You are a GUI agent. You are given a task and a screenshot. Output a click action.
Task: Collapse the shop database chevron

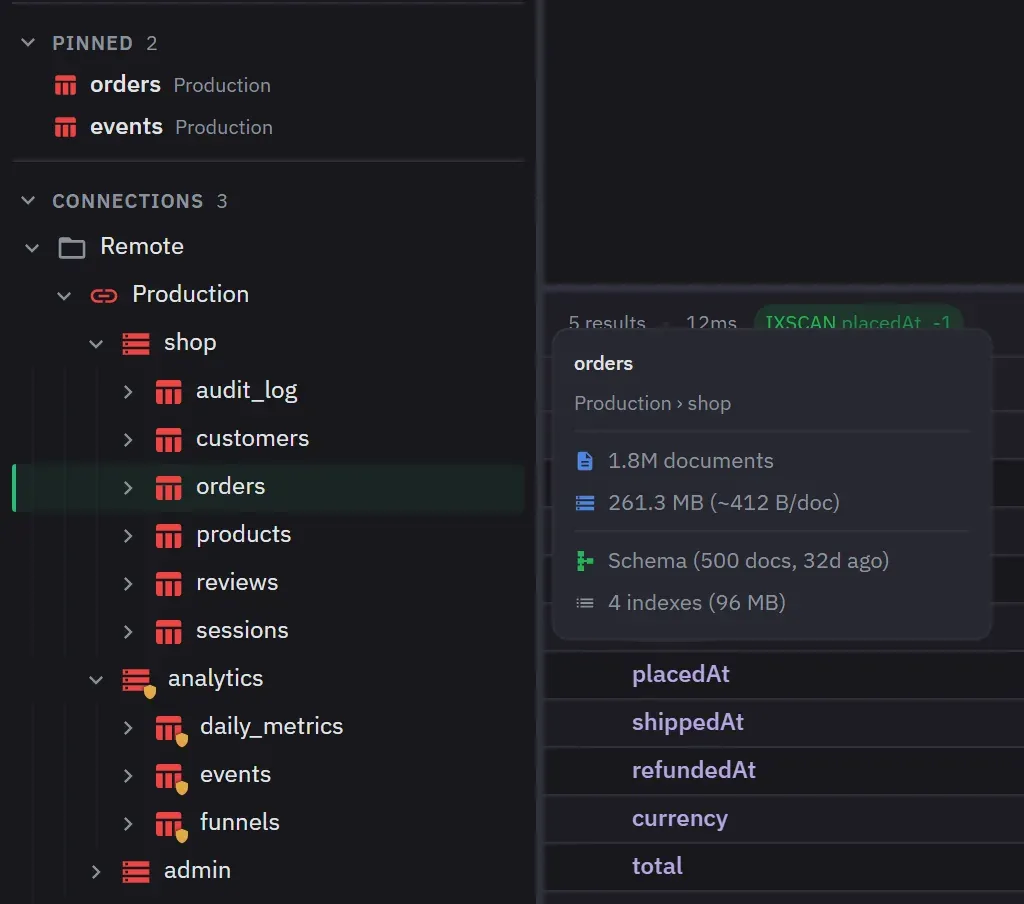(96, 344)
